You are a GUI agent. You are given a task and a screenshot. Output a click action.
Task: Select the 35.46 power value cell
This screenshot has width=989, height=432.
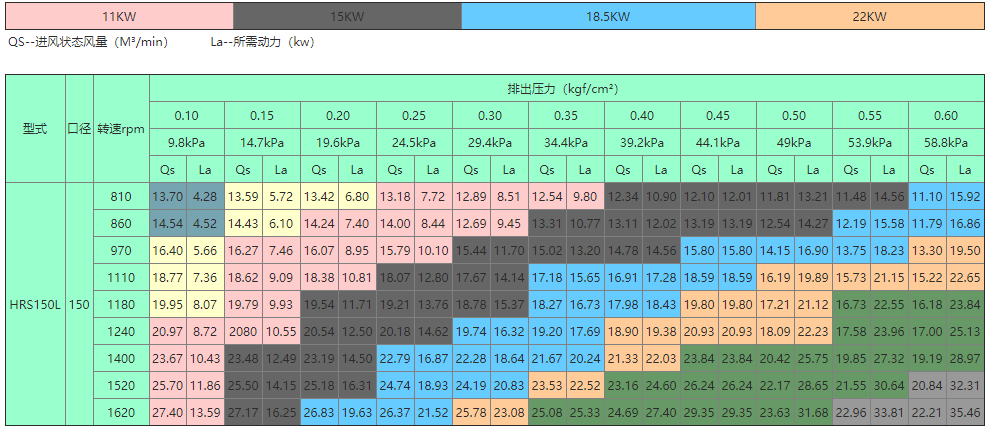pos(965,412)
